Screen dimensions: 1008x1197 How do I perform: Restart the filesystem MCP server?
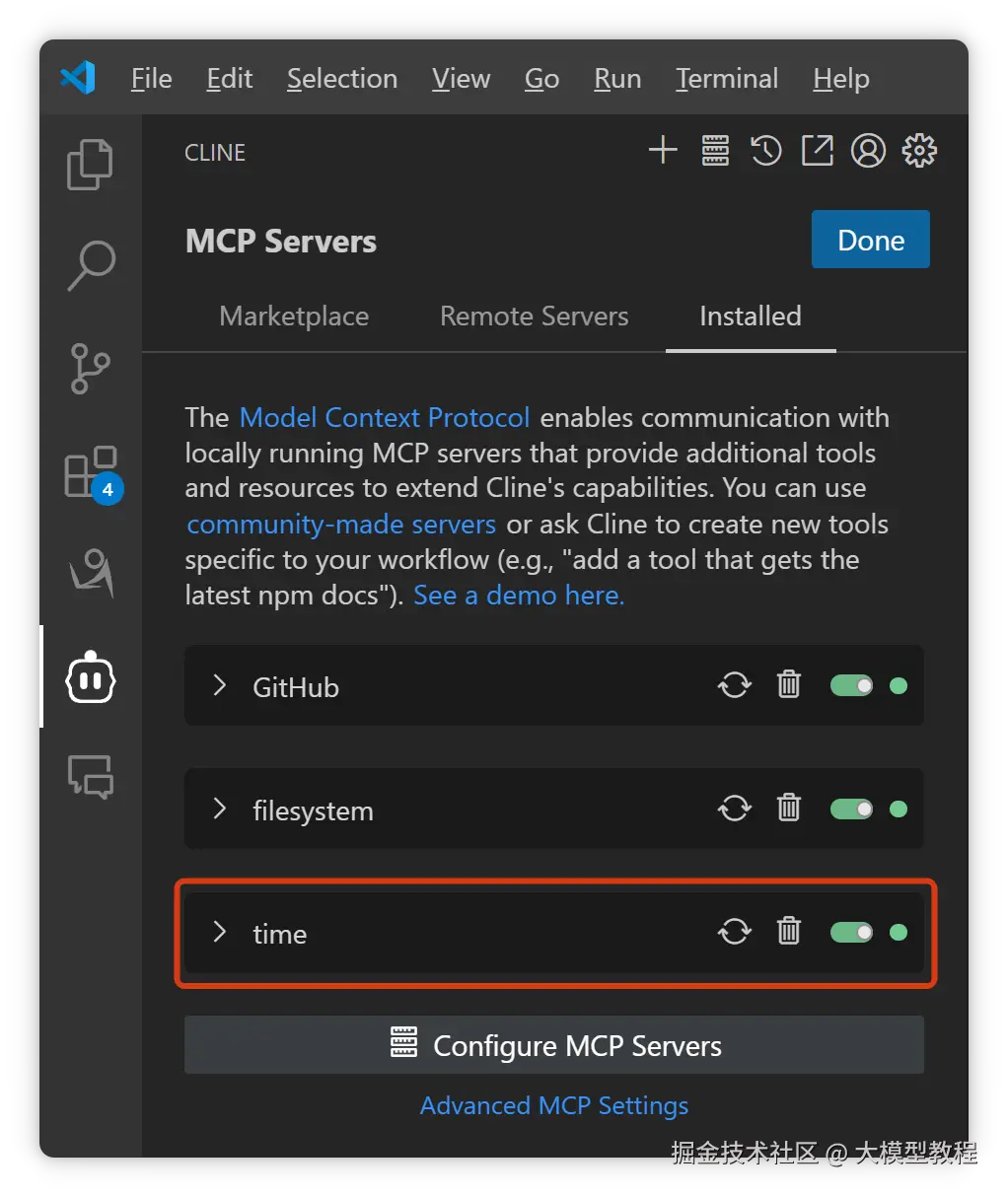click(735, 809)
